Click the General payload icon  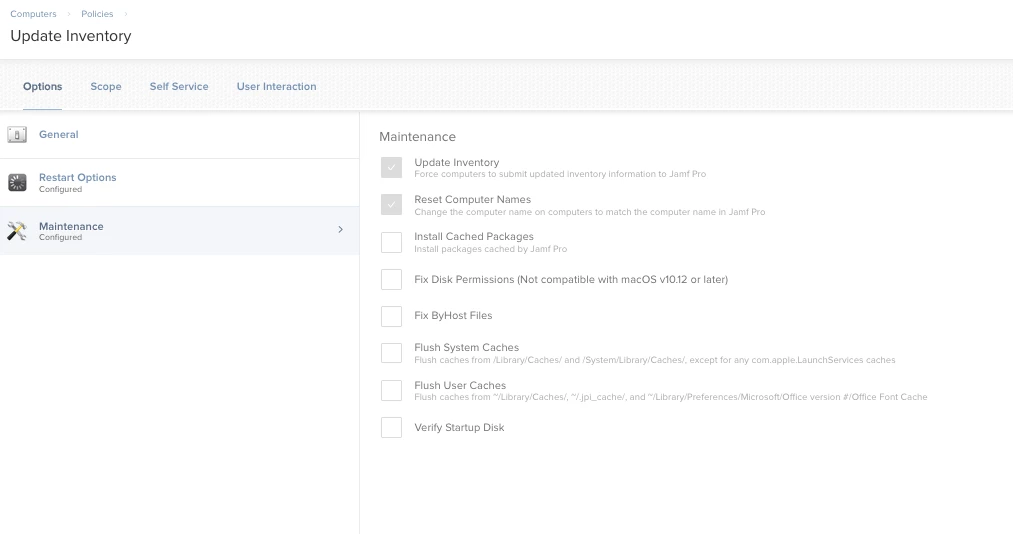17,135
